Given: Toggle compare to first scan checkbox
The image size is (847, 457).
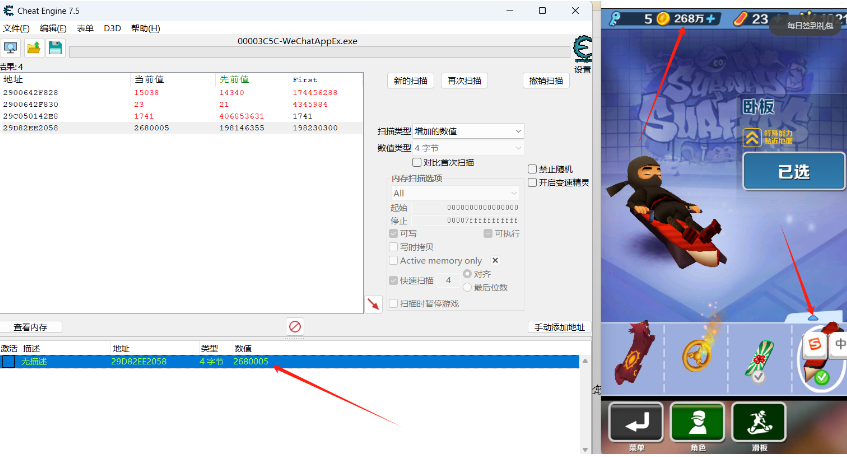Looking at the screenshot, I should 416,162.
